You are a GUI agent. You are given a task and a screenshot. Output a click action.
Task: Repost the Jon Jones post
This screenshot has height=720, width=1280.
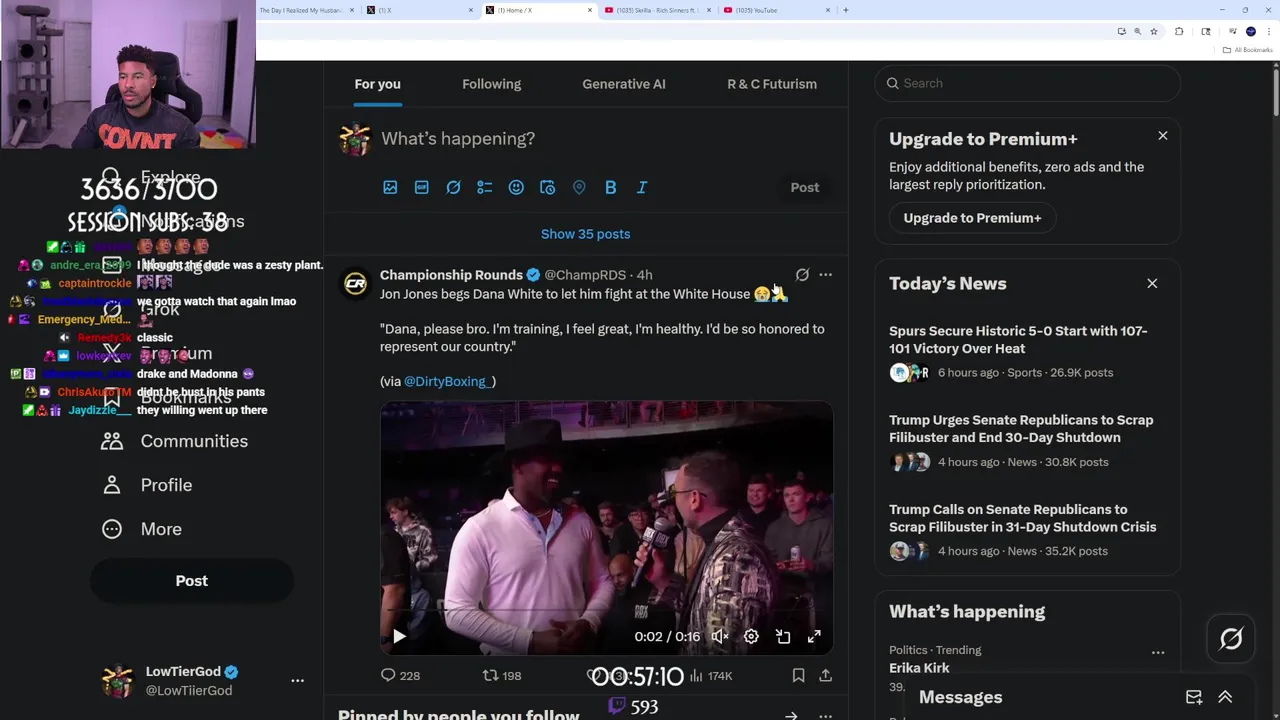(x=502, y=676)
